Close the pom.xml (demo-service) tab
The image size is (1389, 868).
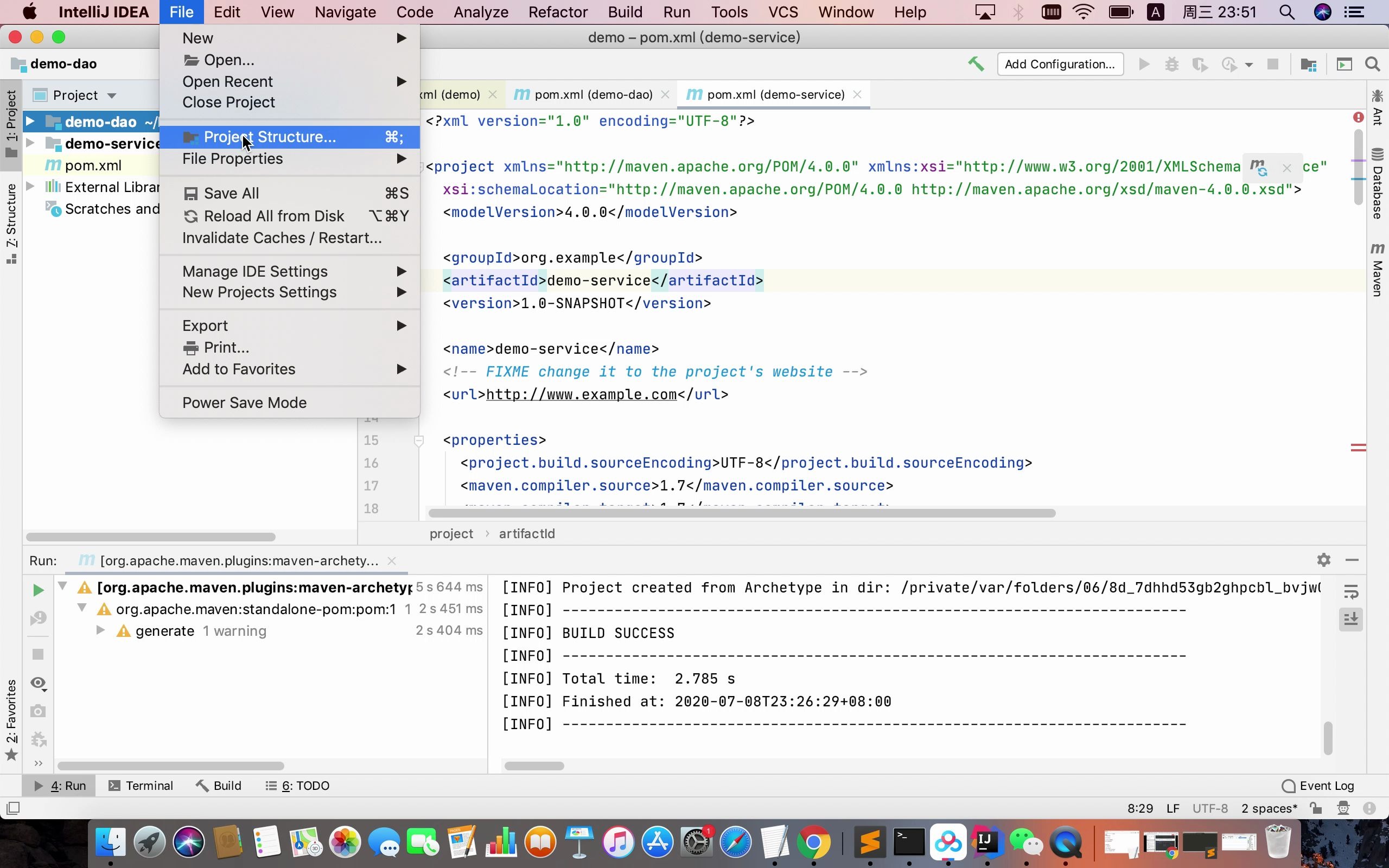[857, 95]
